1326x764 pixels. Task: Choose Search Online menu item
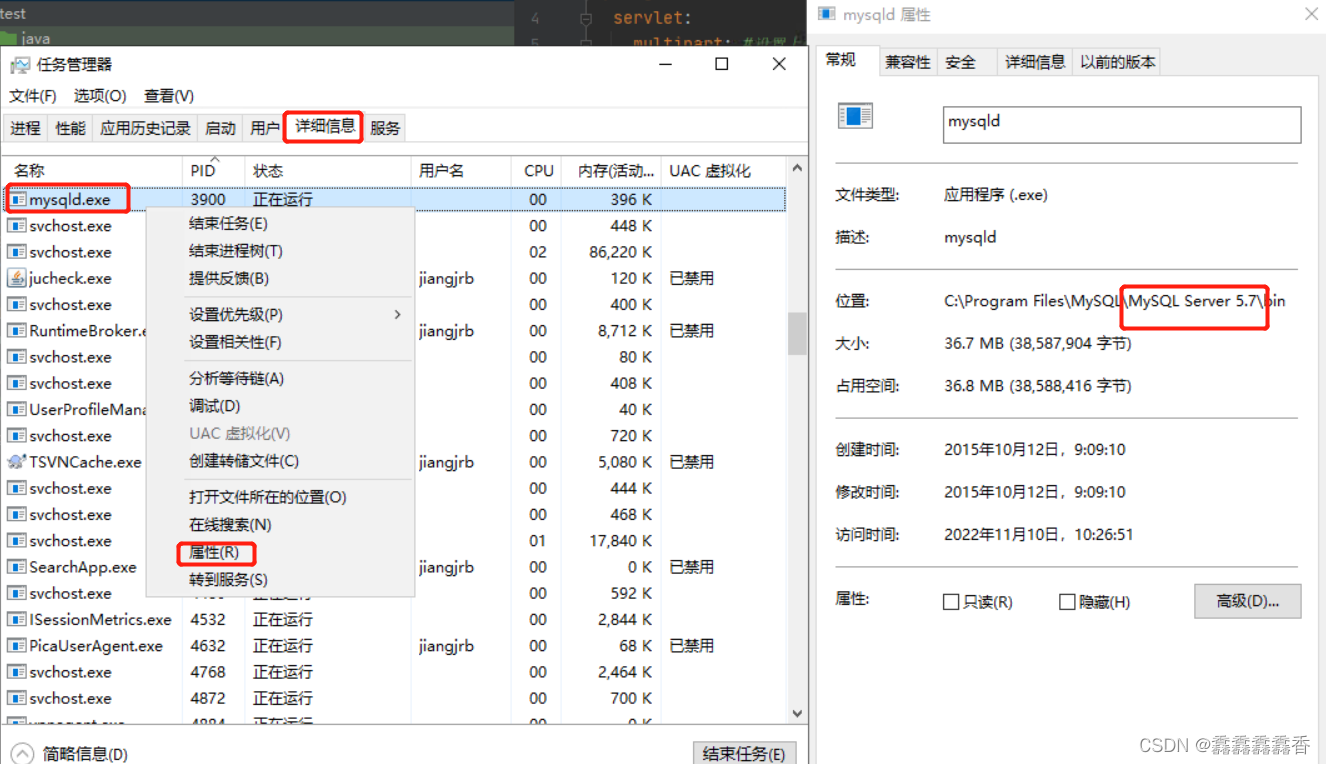point(280,524)
